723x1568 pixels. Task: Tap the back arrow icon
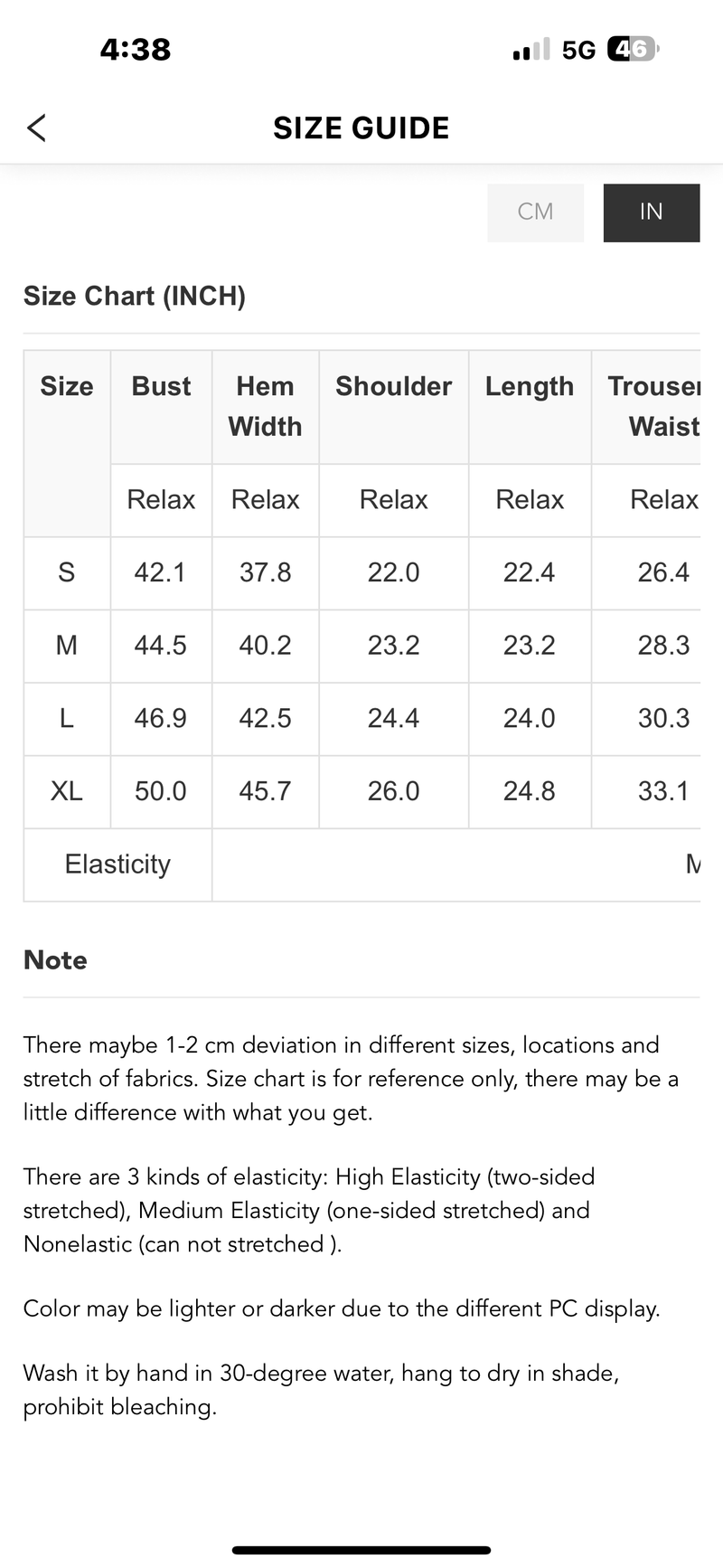click(x=36, y=128)
